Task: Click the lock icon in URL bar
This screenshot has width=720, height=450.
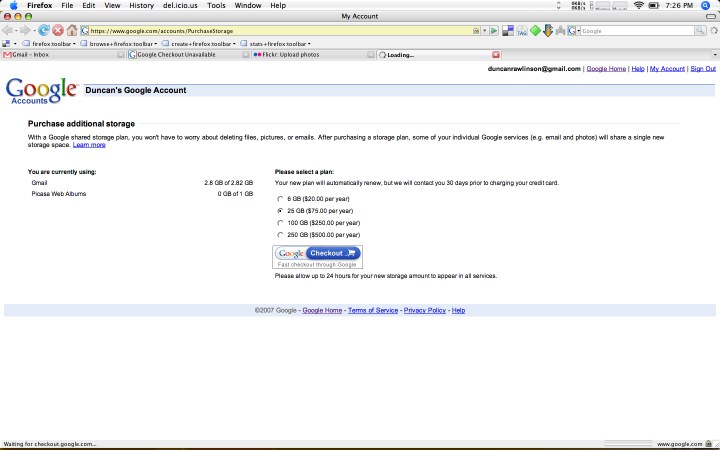Action: click(x=476, y=31)
